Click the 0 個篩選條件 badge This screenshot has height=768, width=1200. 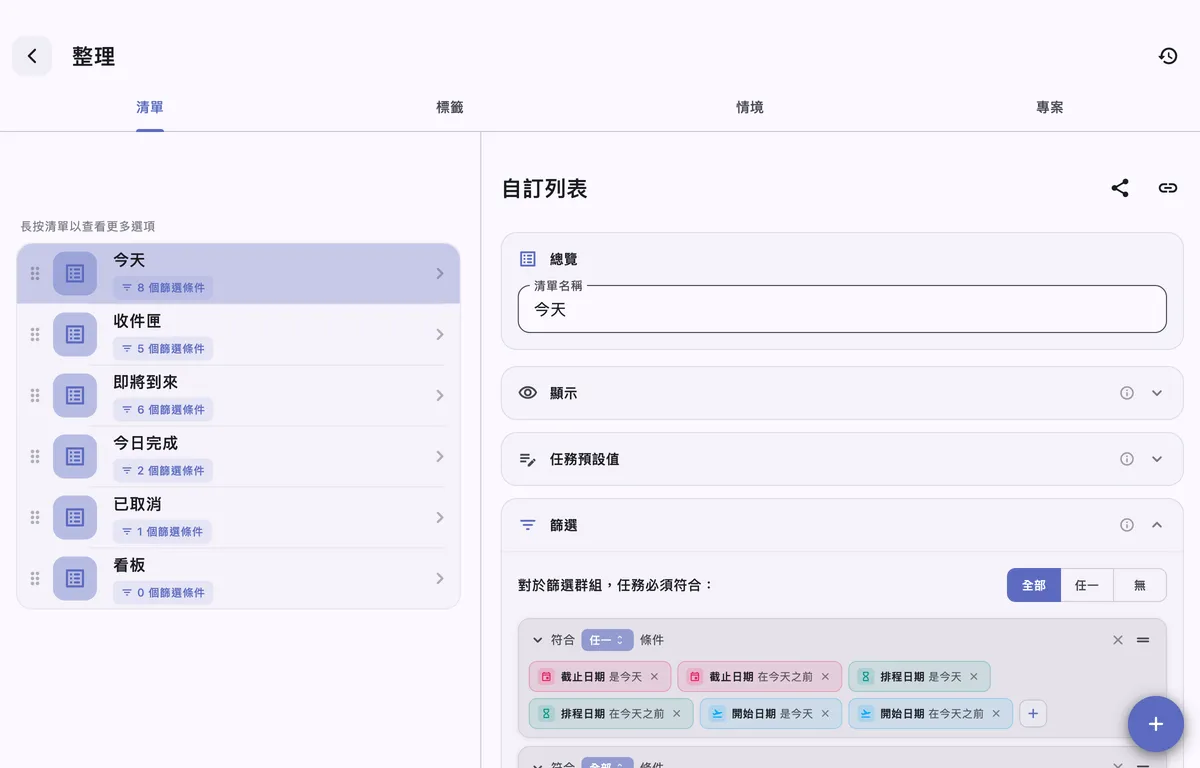click(x=163, y=593)
